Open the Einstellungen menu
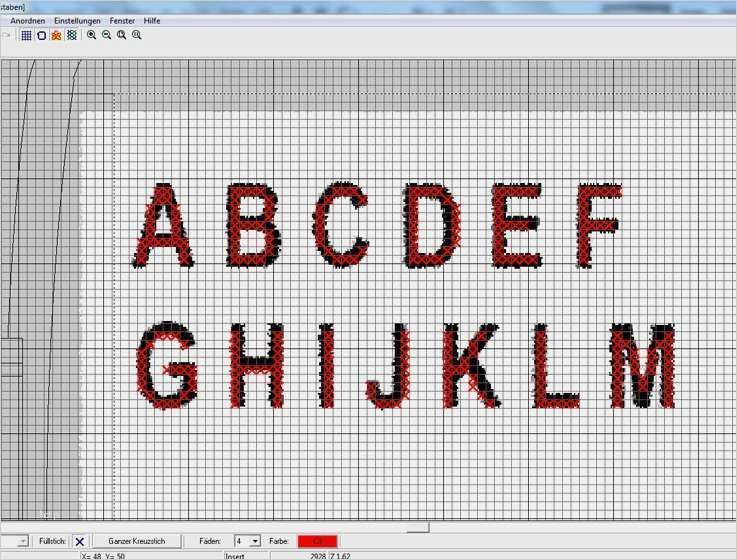This screenshot has width=737, height=560. tap(77, 21)
